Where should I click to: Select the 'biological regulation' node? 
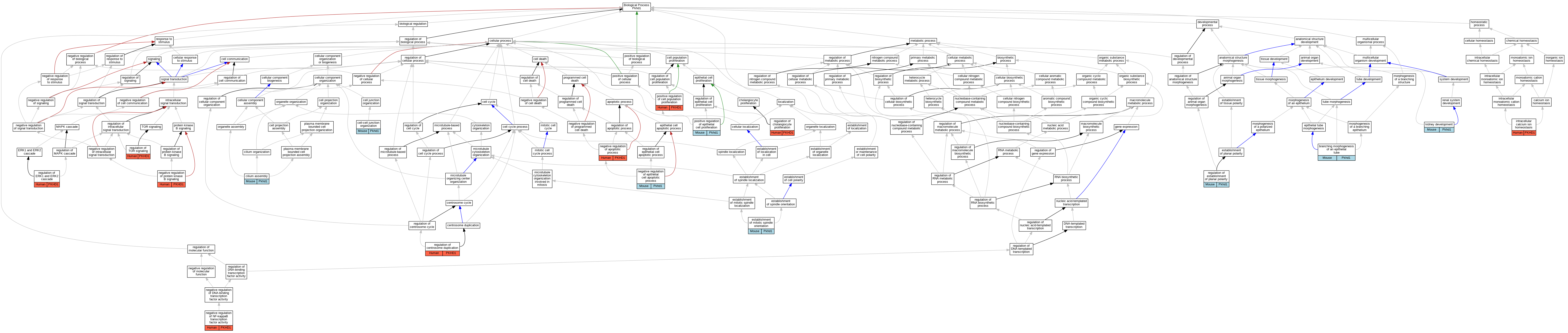[x=413, y=24]
